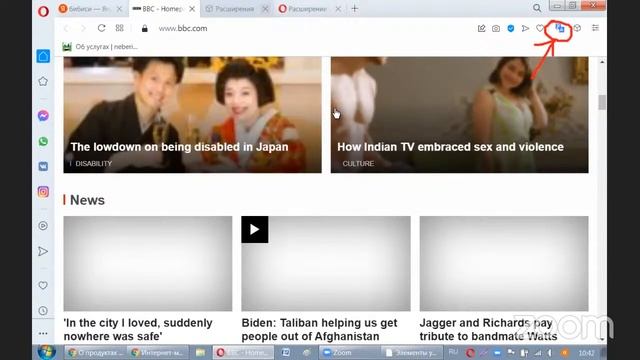Close the Бибиси tab
Image resolution: width=640 pixels, height=360 pixels.
pyautogui.click(x=119, y=9)
